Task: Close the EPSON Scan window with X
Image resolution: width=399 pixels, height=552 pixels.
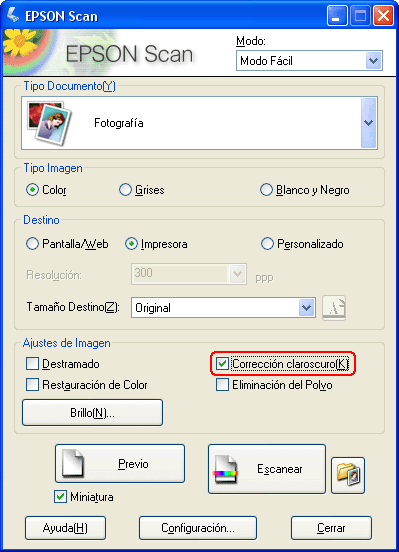Action: point(383,16)
